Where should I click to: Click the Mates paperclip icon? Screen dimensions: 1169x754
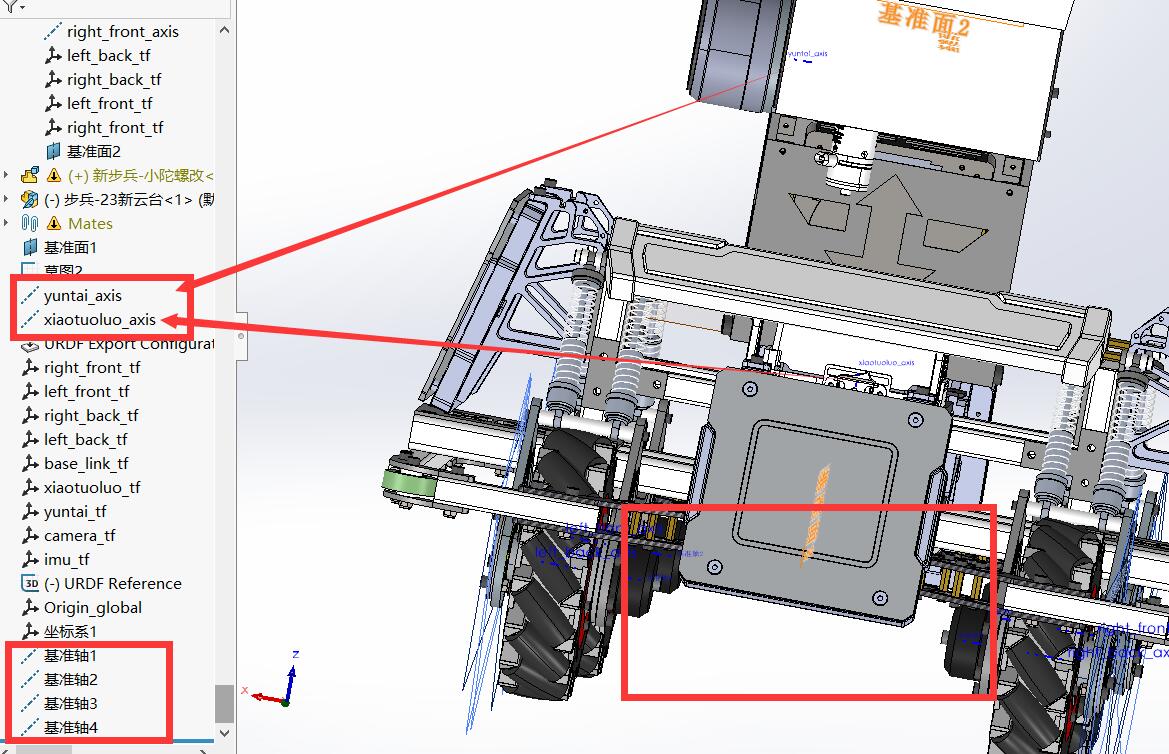click(30, 224)
